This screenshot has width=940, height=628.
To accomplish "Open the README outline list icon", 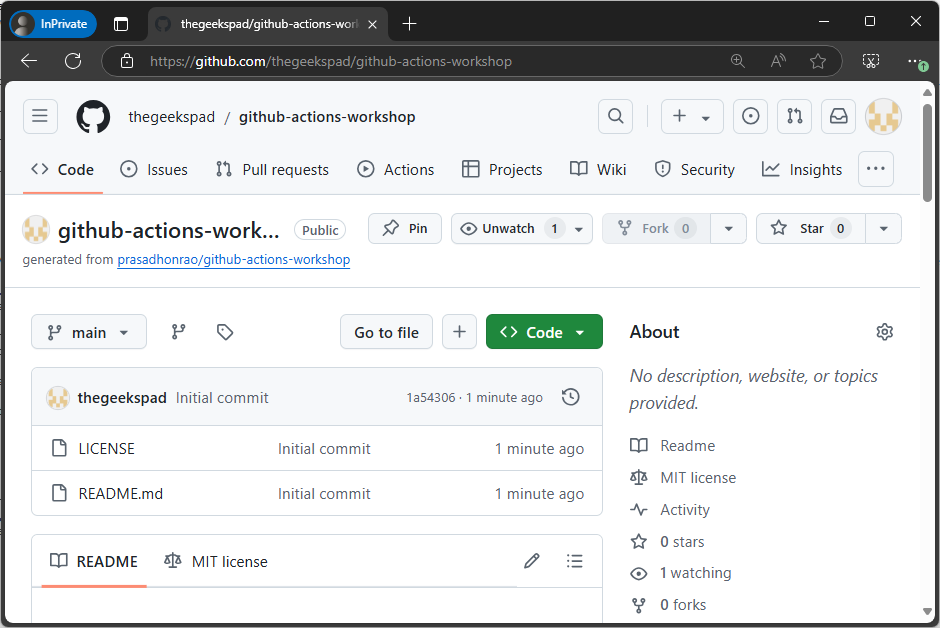I will click(x=574, y=561).
